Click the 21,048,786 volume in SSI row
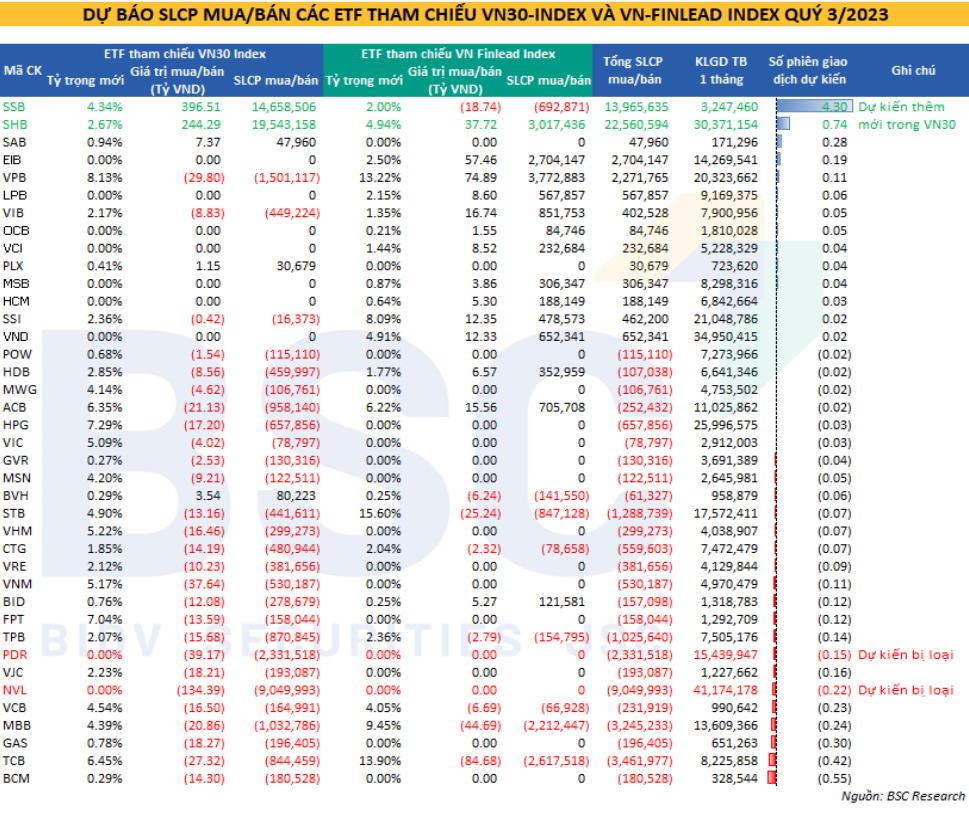 coord(726,319)
